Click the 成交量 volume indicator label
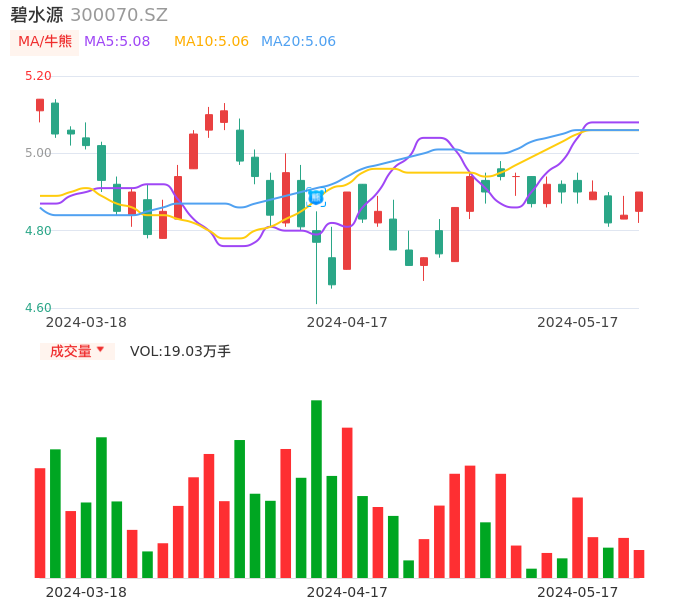This screenshot has height=606, width=686. click(70, 351)
